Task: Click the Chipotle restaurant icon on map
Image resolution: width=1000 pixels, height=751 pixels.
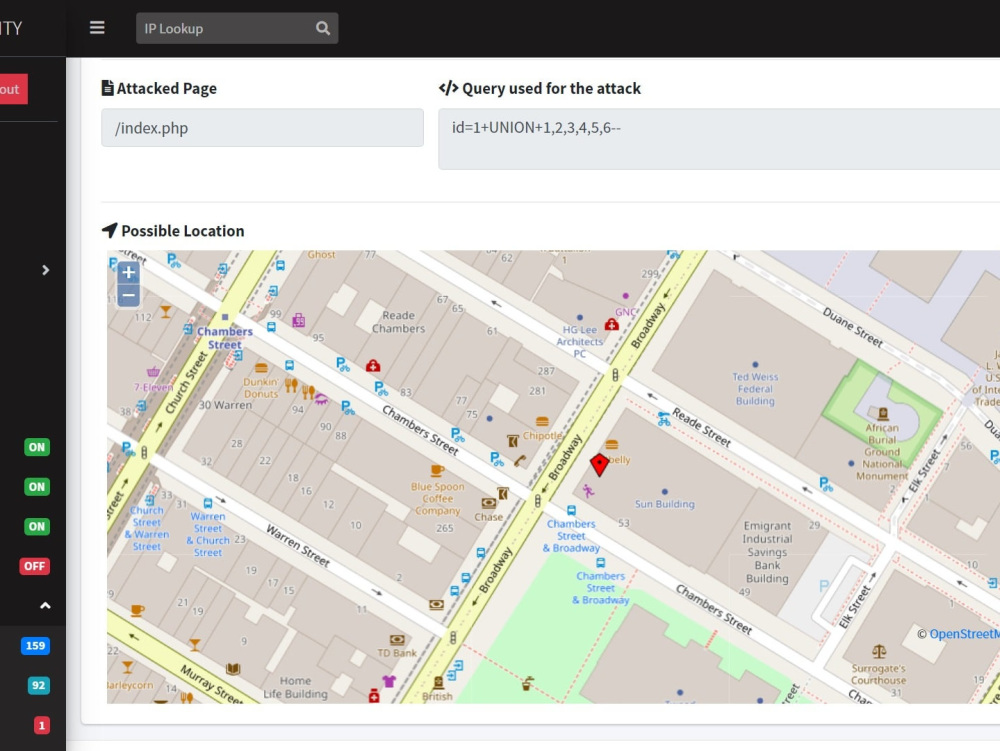Action: pos(542,421)
